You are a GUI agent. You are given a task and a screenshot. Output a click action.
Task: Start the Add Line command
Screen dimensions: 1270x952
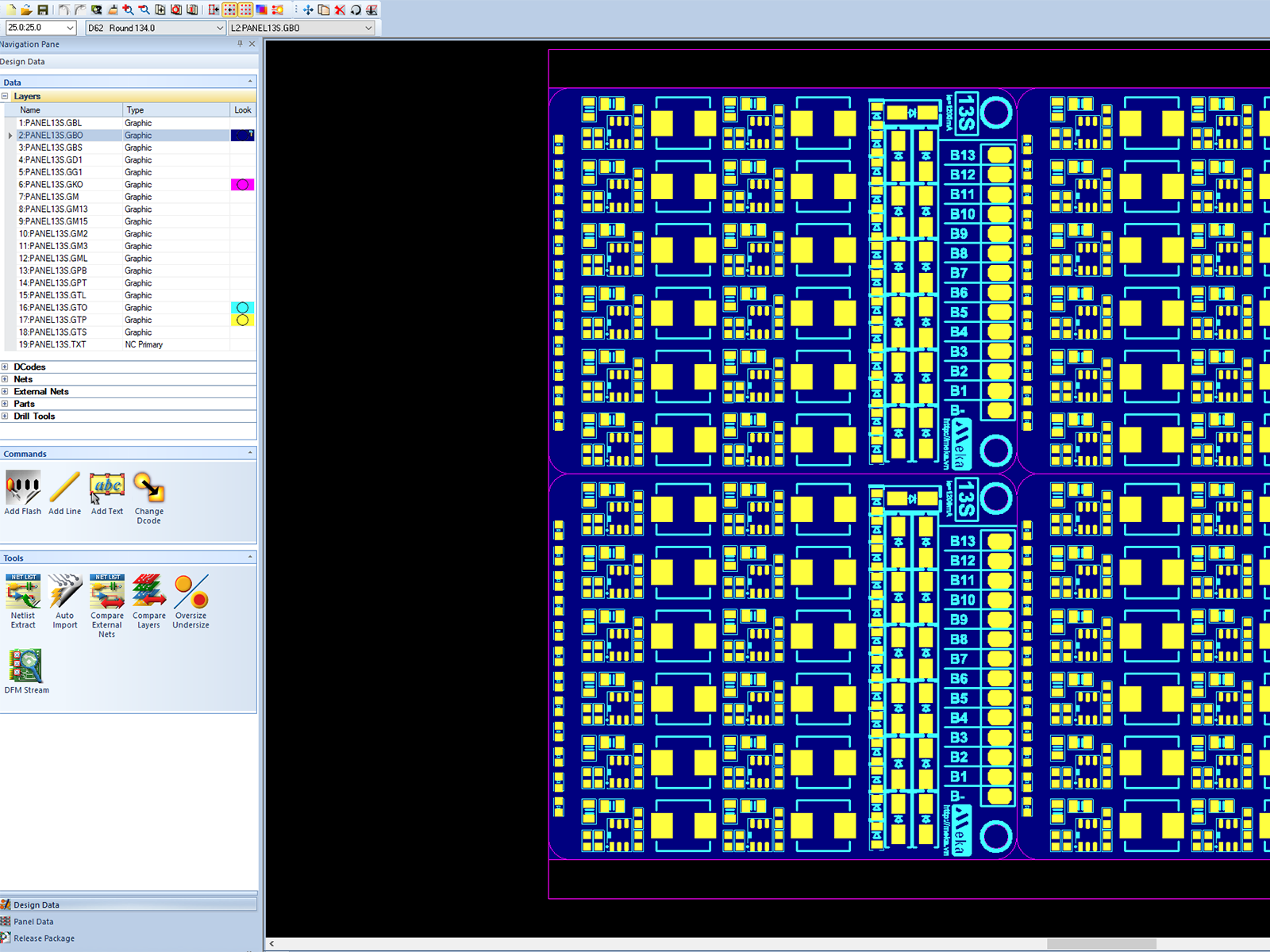pos(65,493)
